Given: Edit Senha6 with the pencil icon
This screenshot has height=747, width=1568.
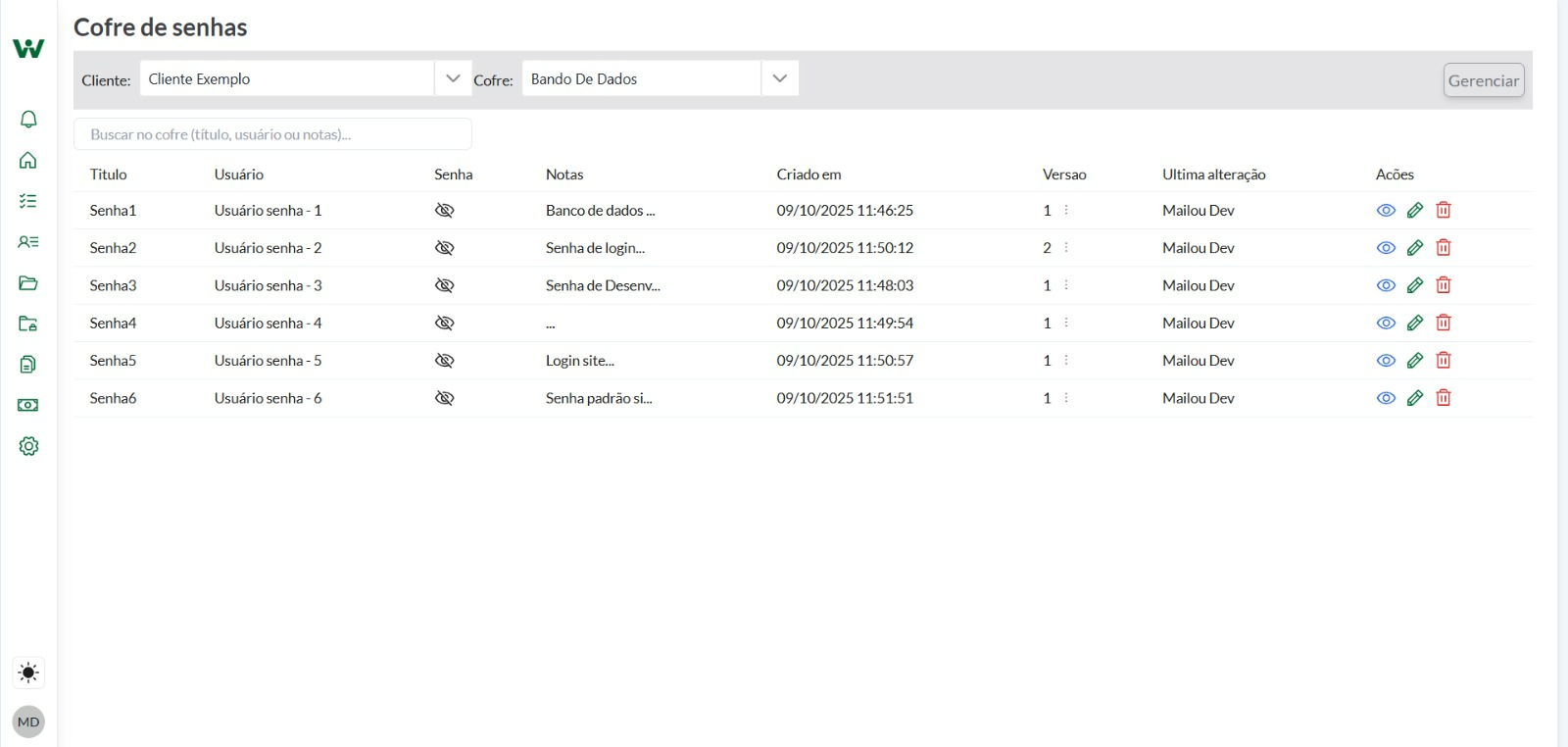Looking at the screenshot, I should (x=1415, y=398).
